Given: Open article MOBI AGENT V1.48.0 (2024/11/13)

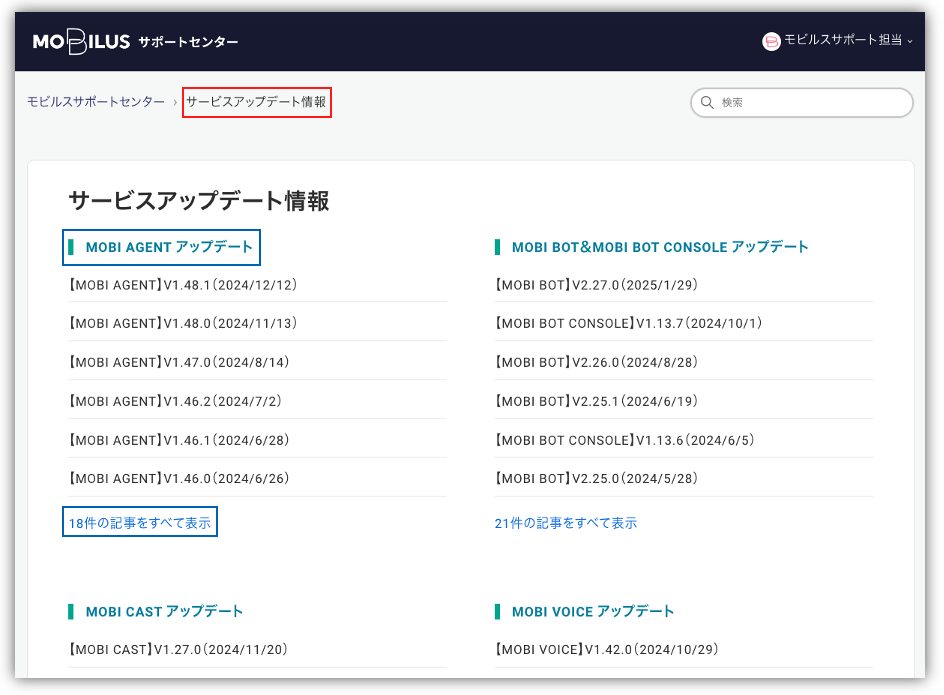Looking at the screenshot, I should pyautogui.click(x=183, y=323).
